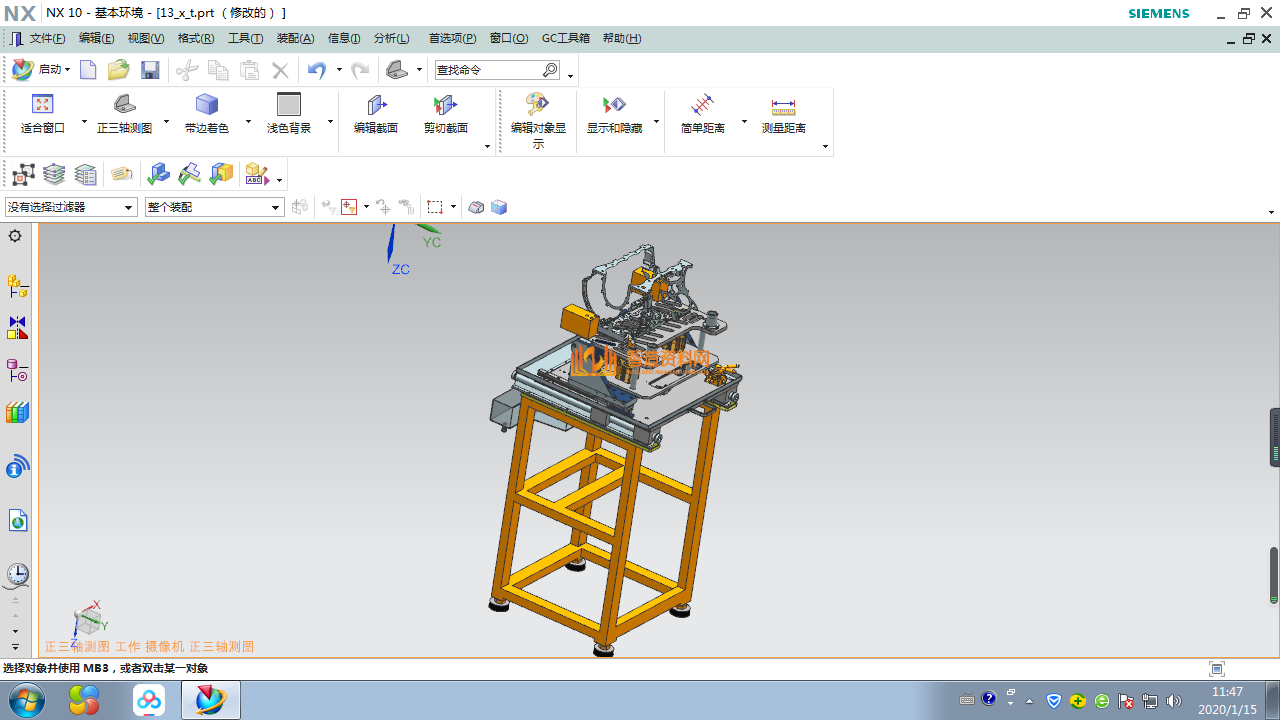Open the Entire Assembly (整个装配) scope dropdown
This screenshot has height=720, width=1280.
click(215, 207)
